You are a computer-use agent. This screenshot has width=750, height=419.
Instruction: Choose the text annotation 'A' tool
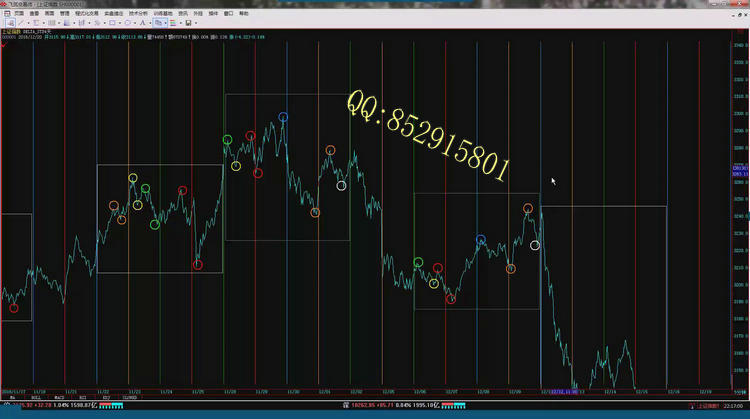[x=143, y=22]
